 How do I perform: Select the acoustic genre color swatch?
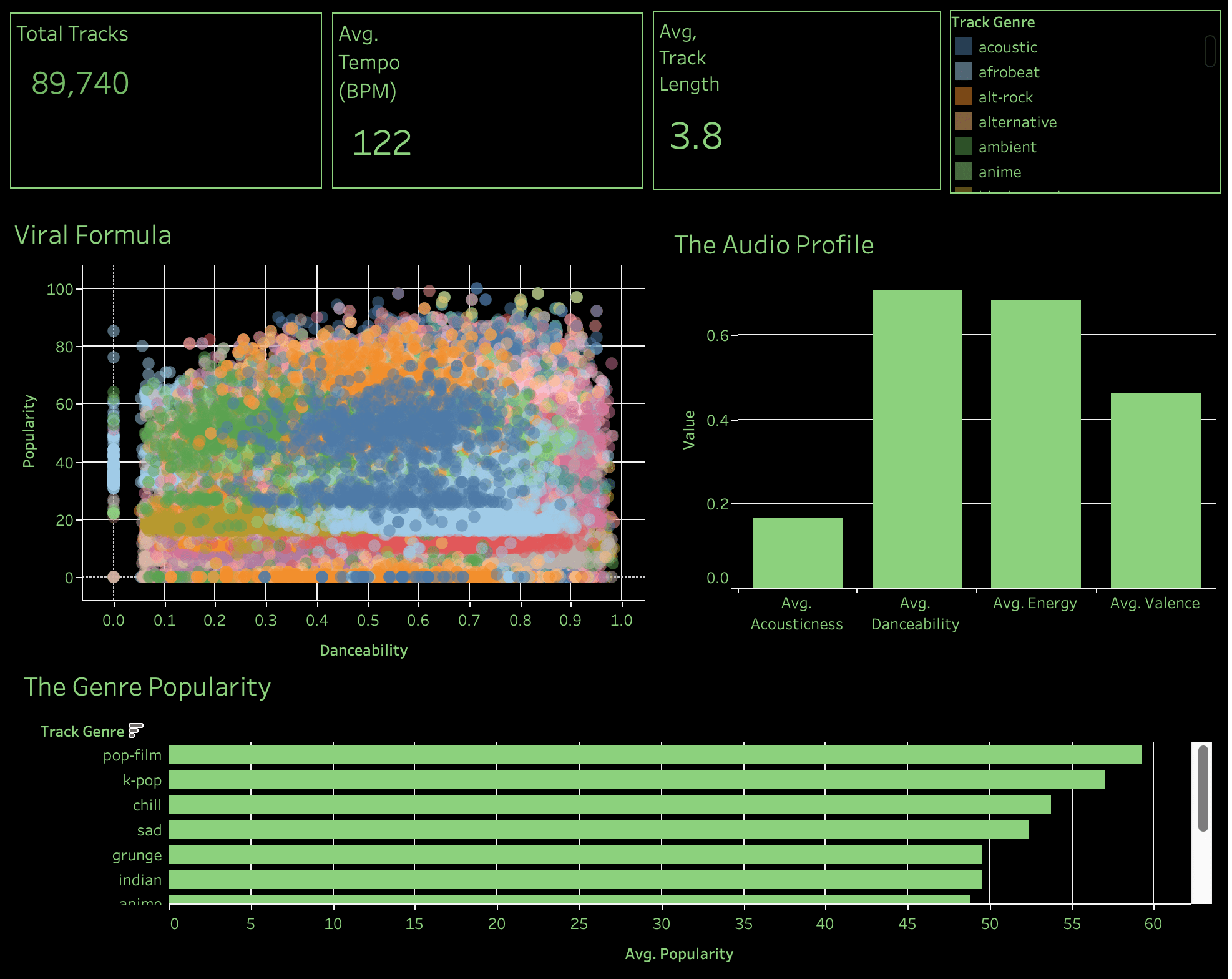[x=964, y=47]
